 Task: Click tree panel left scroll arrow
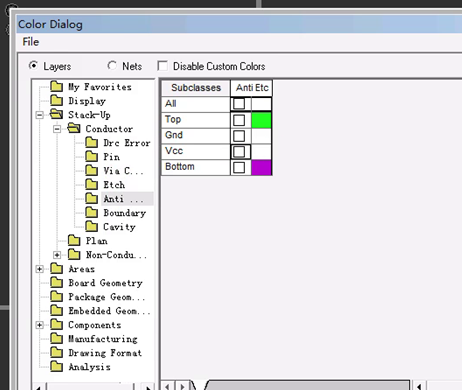pos(39,387)
